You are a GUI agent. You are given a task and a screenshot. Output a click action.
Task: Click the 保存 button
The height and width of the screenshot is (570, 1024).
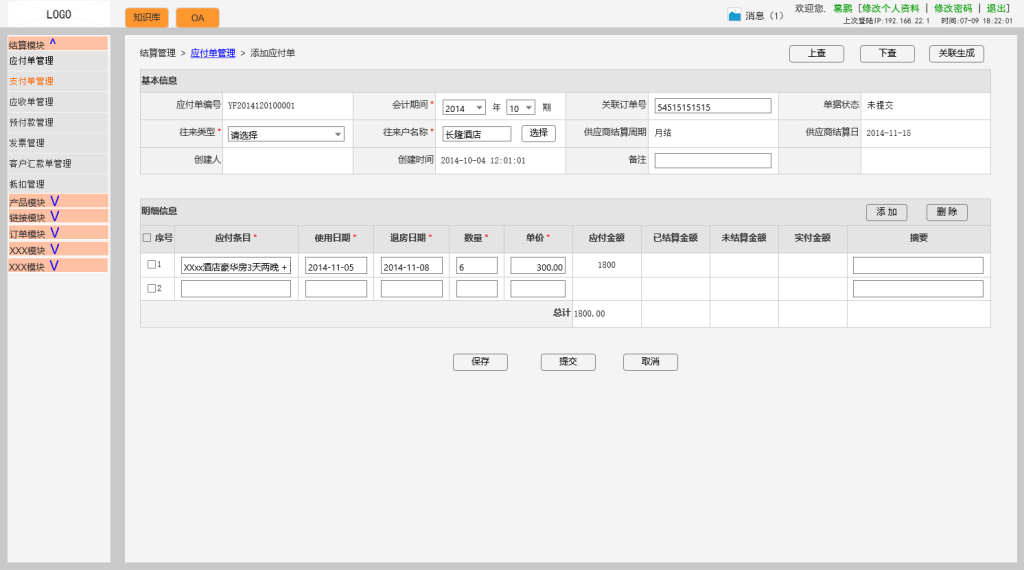[x=480, y=362]
